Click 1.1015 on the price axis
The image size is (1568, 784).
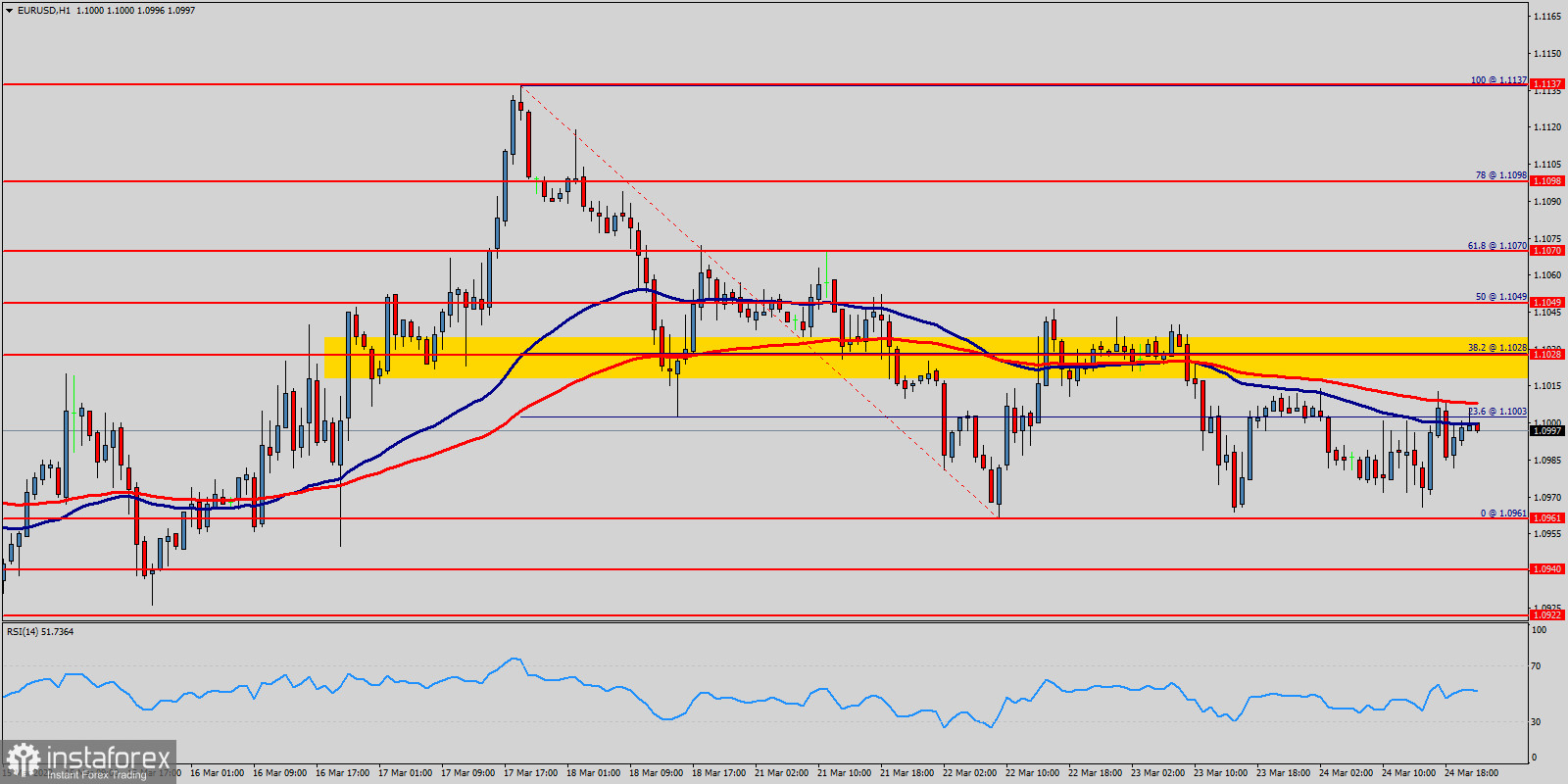[x=1547, y=386]
